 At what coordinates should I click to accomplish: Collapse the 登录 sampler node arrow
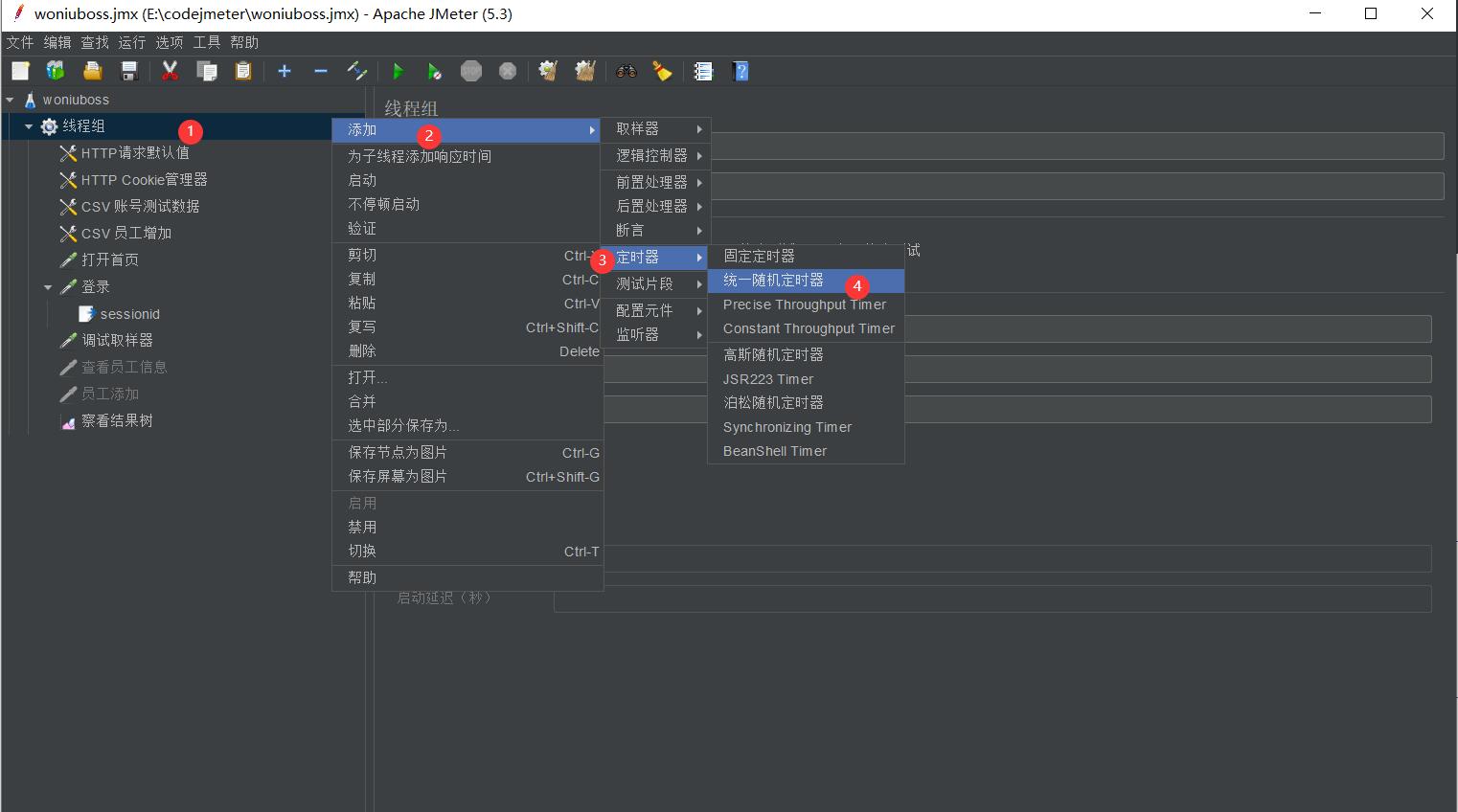48,287
